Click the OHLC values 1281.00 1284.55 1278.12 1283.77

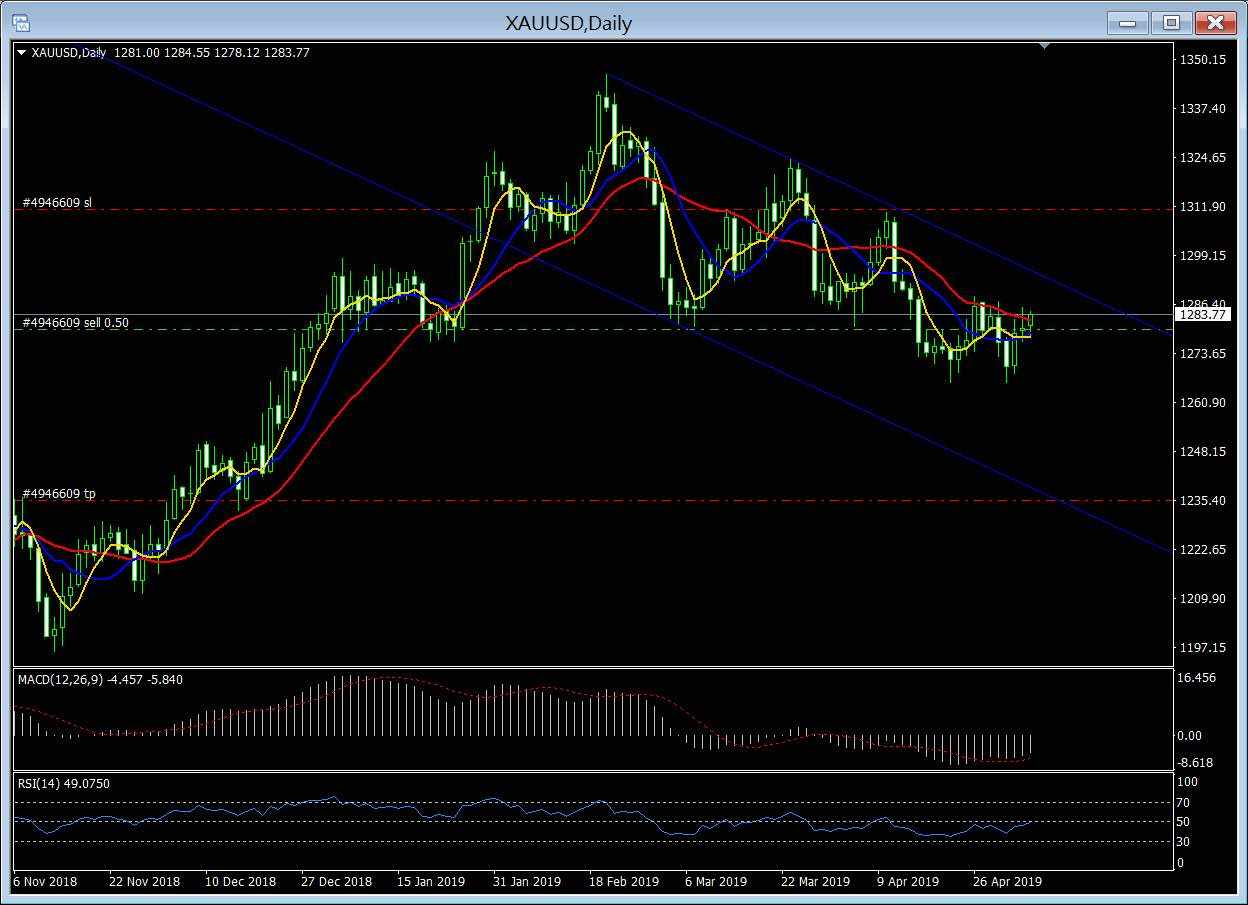212,53
